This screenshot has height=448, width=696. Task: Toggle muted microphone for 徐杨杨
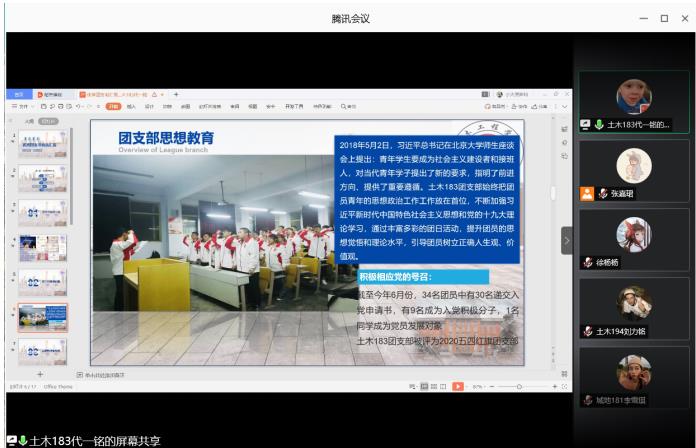pos(588,263)
